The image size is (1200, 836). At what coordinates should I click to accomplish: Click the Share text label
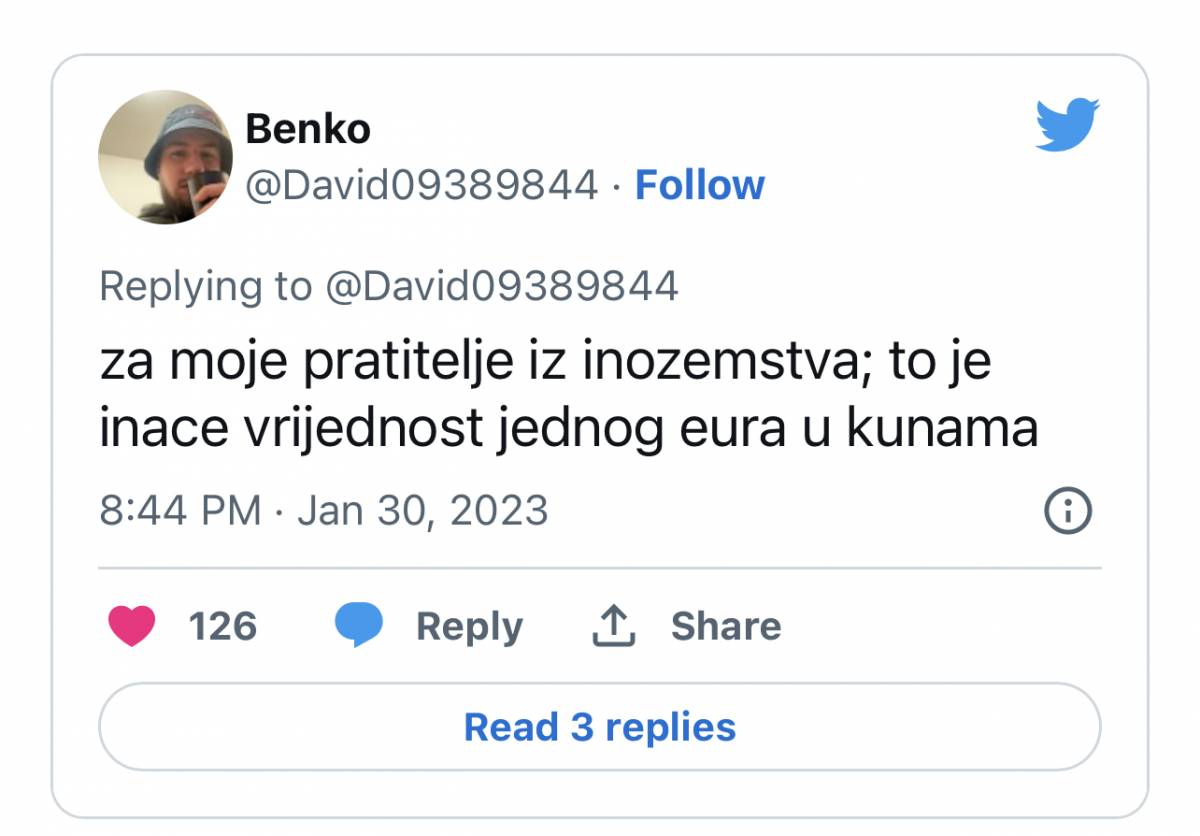[725, 627]
